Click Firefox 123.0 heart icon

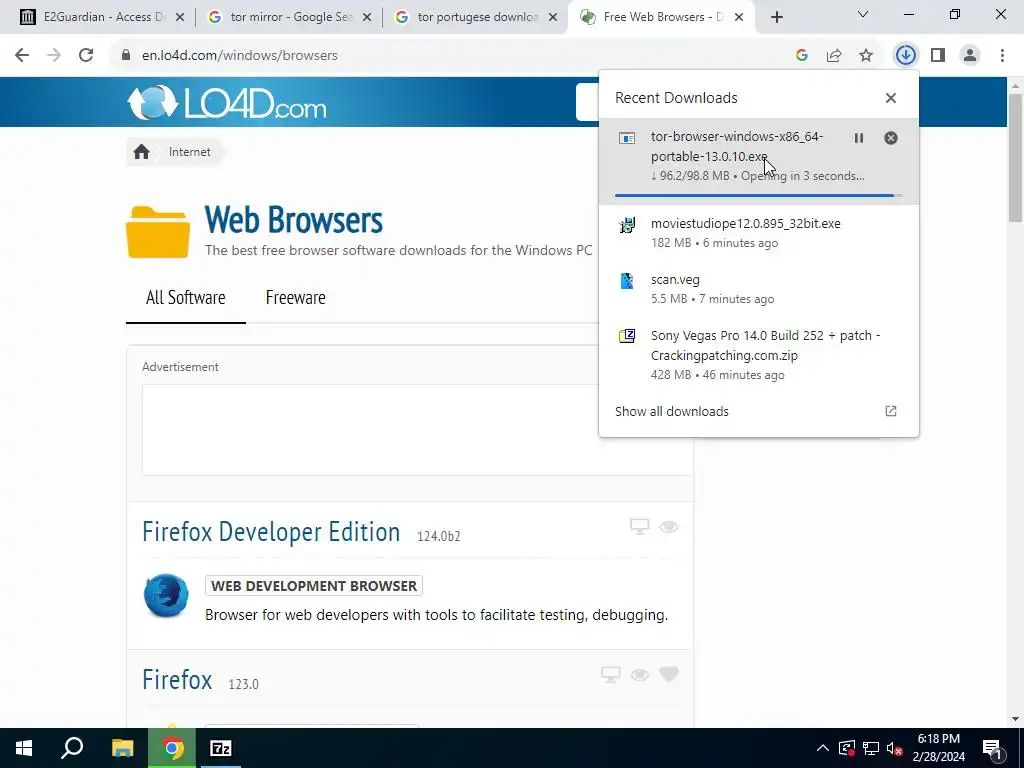pyautogui.click(x=669, y=674)
